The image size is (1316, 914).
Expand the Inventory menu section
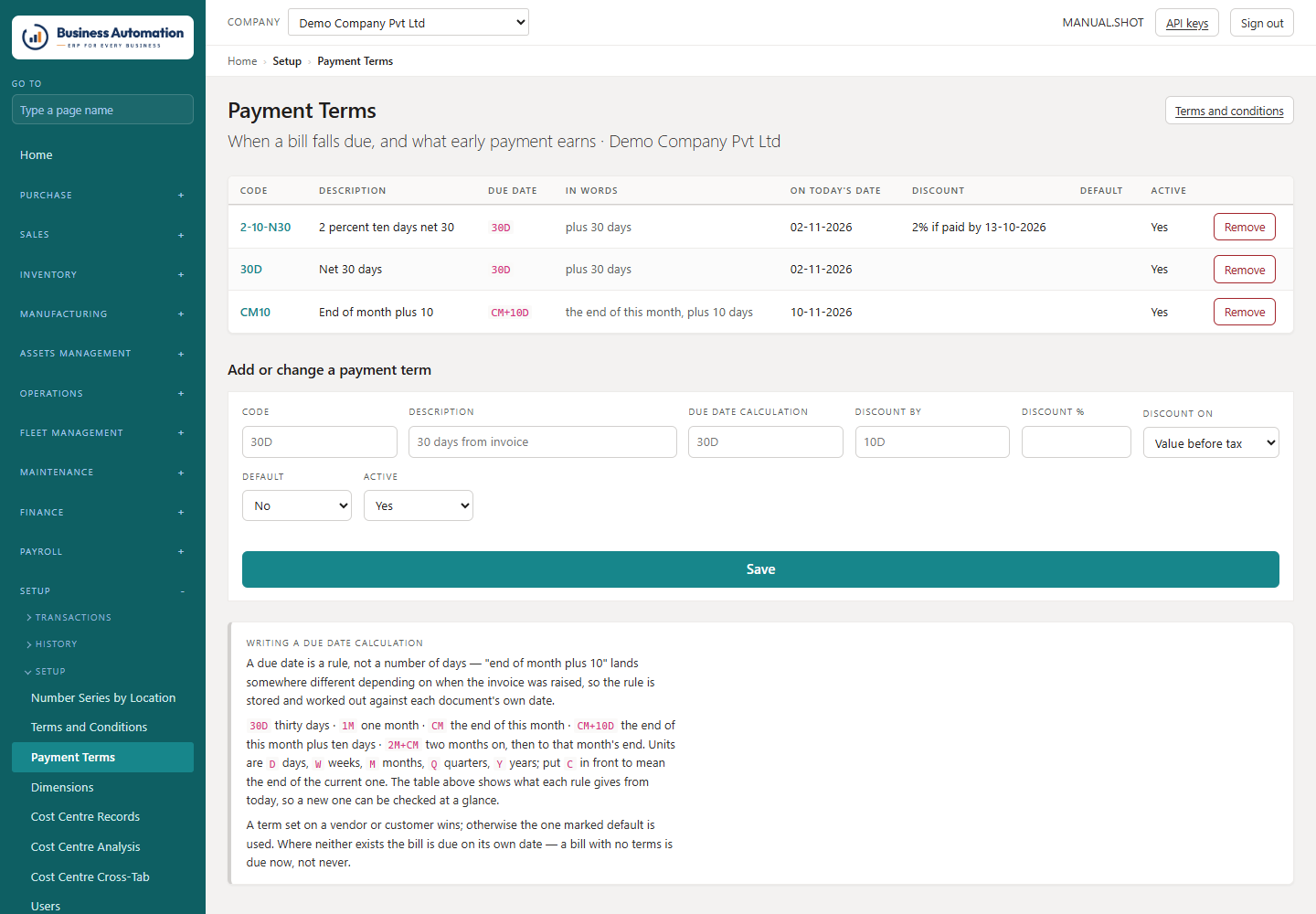(102, 274)
